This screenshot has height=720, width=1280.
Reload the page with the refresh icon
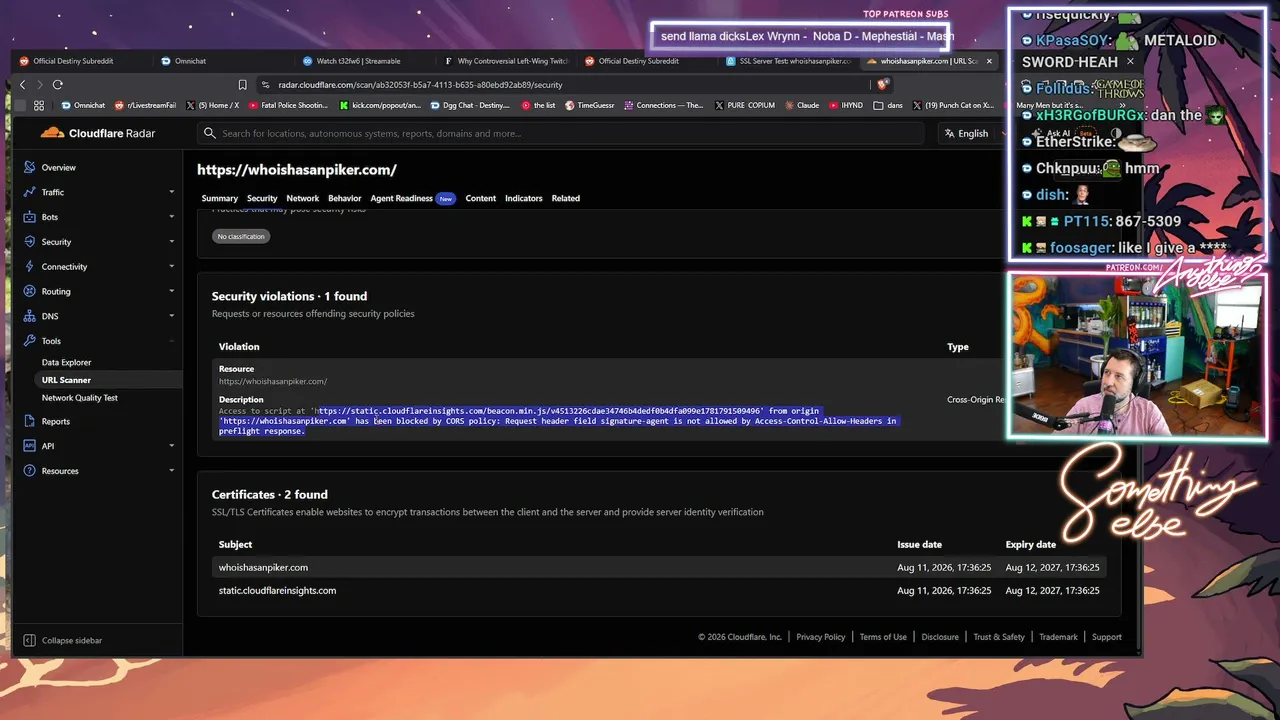(x=58, y=85)
